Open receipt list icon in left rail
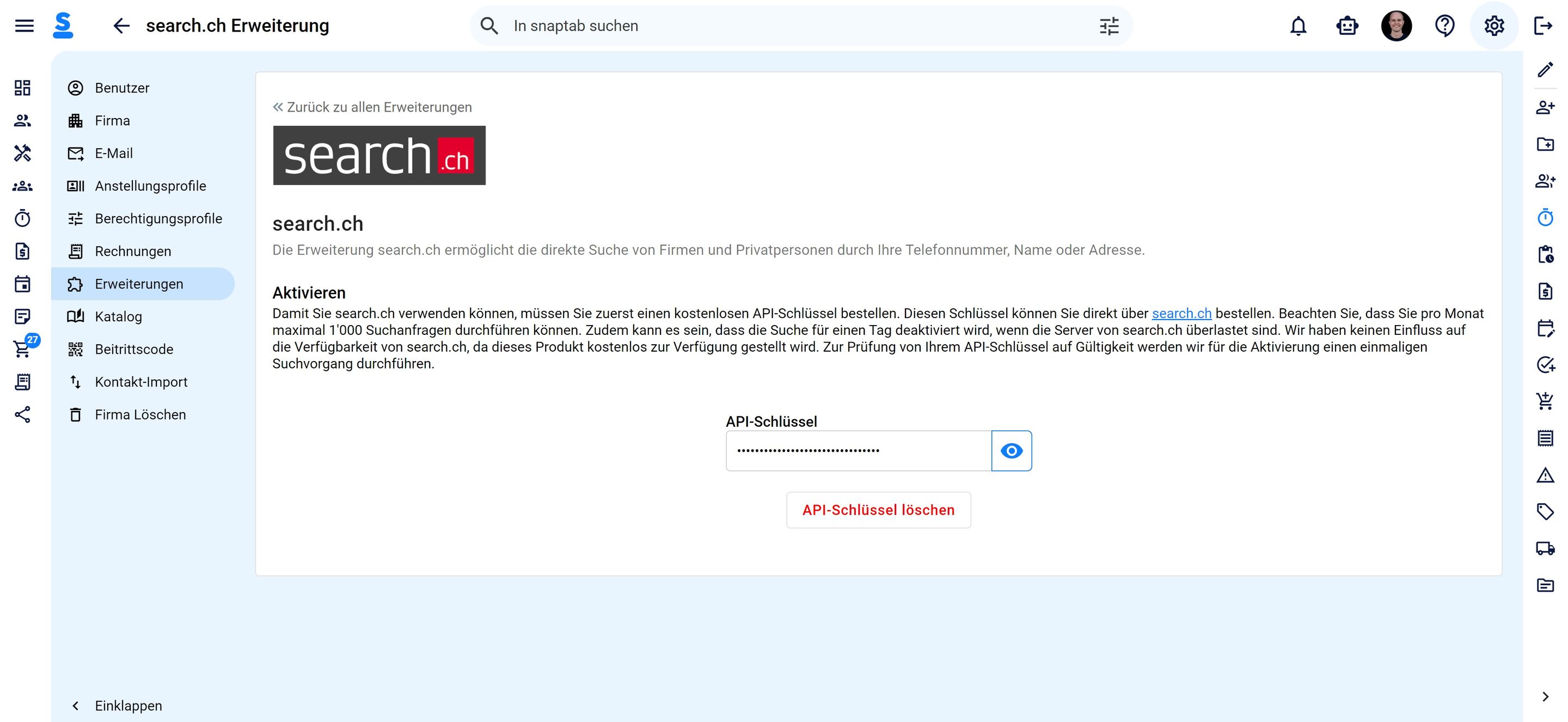Viewport: 1568px width, 722px height. pos(22,382)
